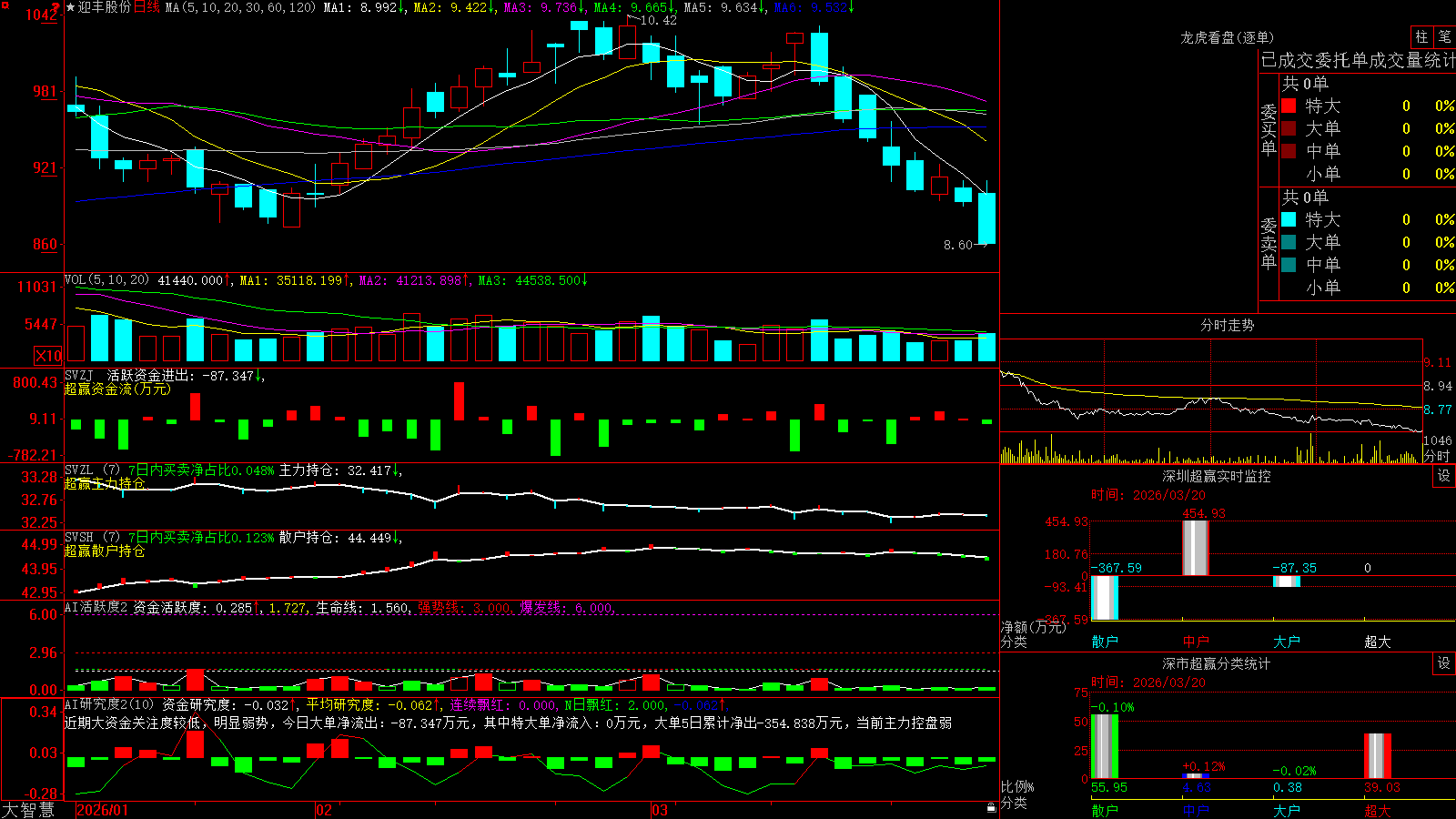Click the AI活跃度2 indicator name
Viewport: 1456px width, 819px height.
[96, 607]
